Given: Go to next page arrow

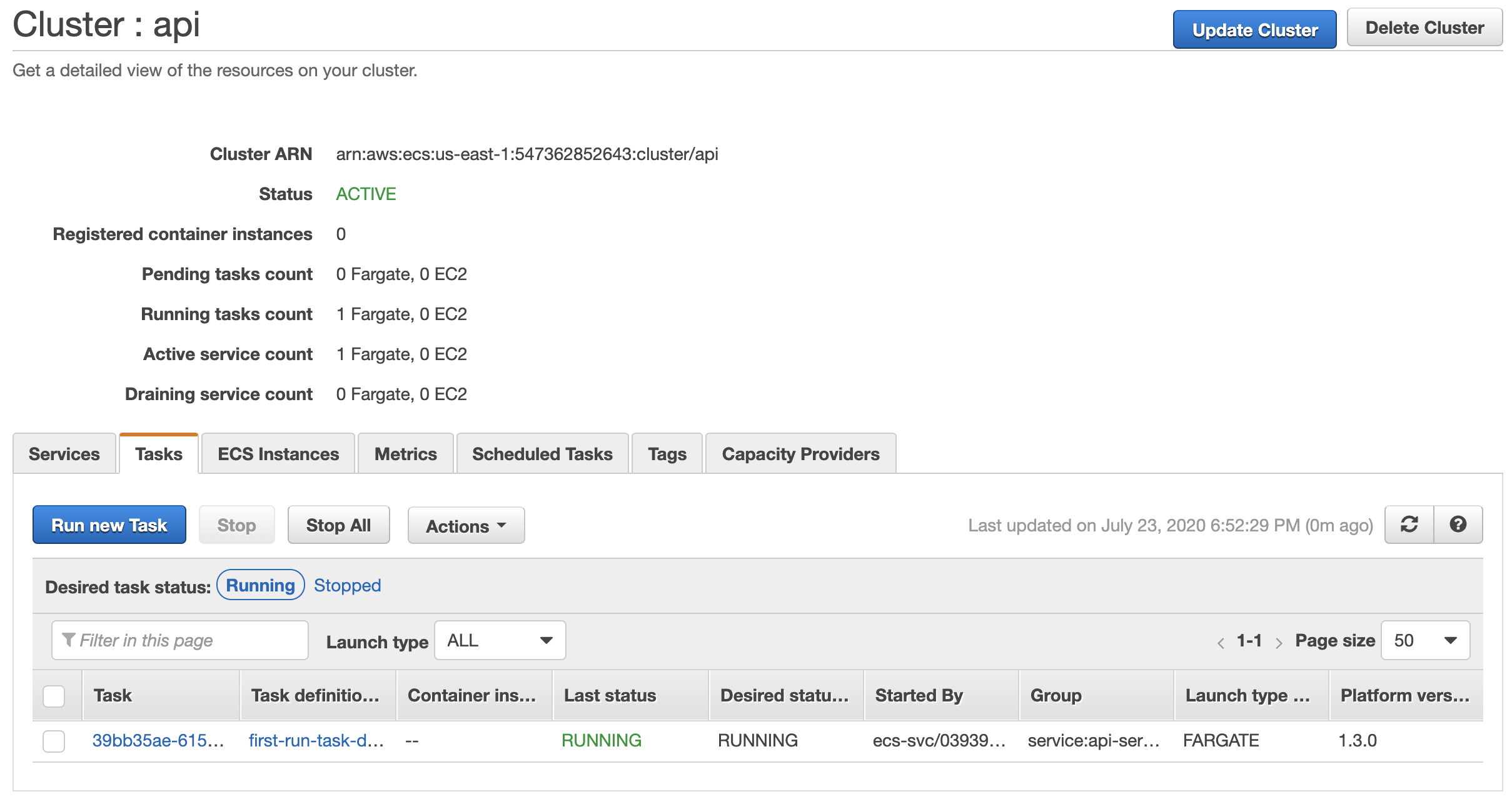Looking at the screenshot, I should point(1279,643).
